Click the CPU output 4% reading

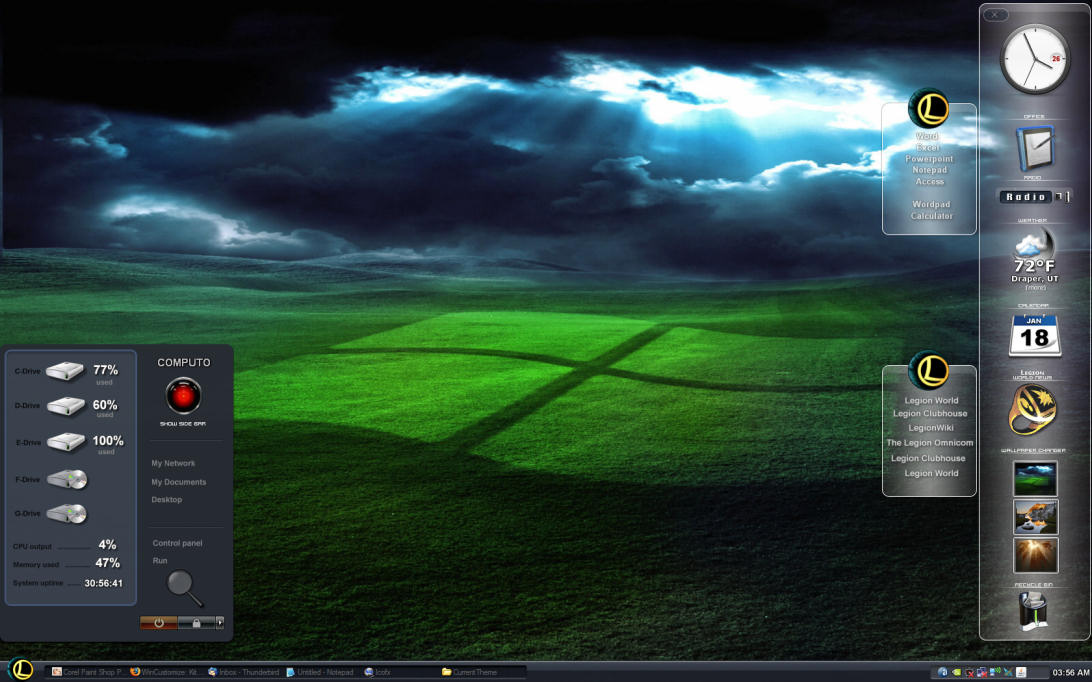tap(107, 545)
